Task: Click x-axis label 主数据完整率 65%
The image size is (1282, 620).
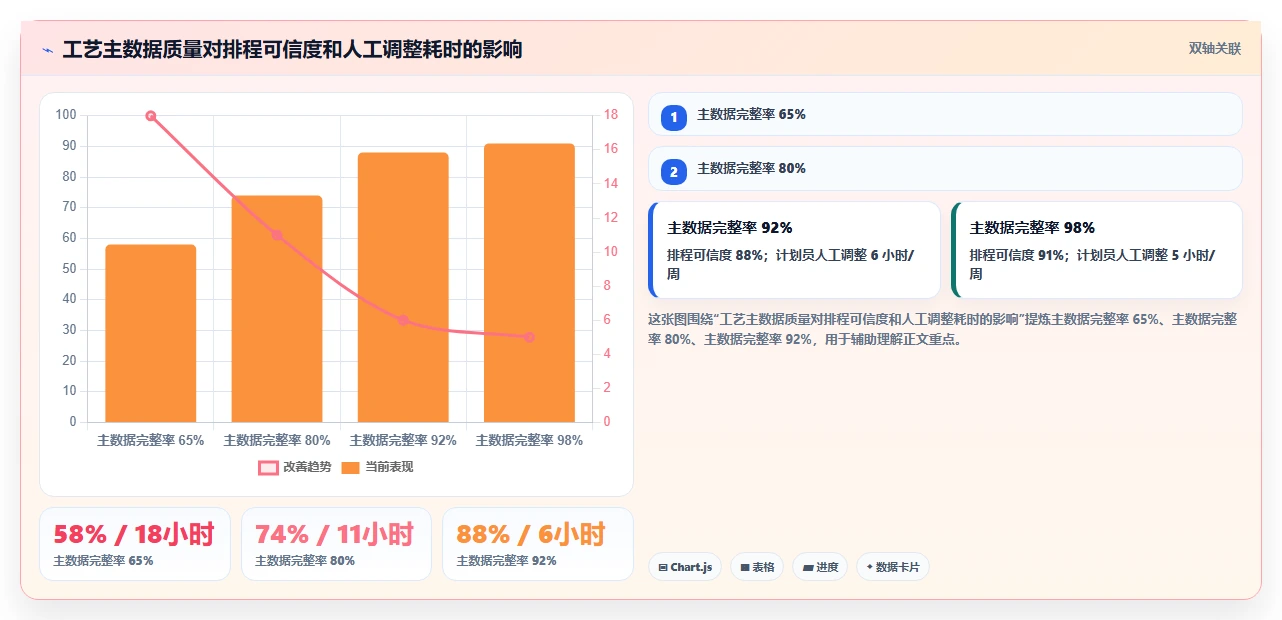Action: [151, 440]
